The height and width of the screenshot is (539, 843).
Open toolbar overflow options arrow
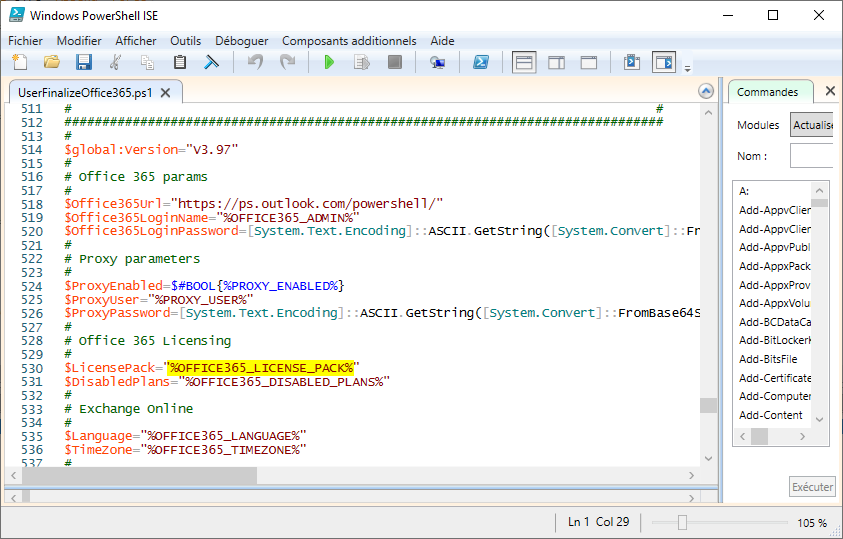[x=687, y=68]
